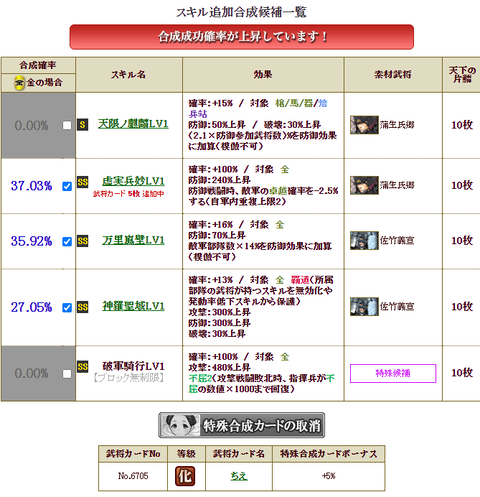Viewport: 480px width, 497px height.
Task: Click the スキル追加合成候補一覧 page title
Action: pos(241,12)
